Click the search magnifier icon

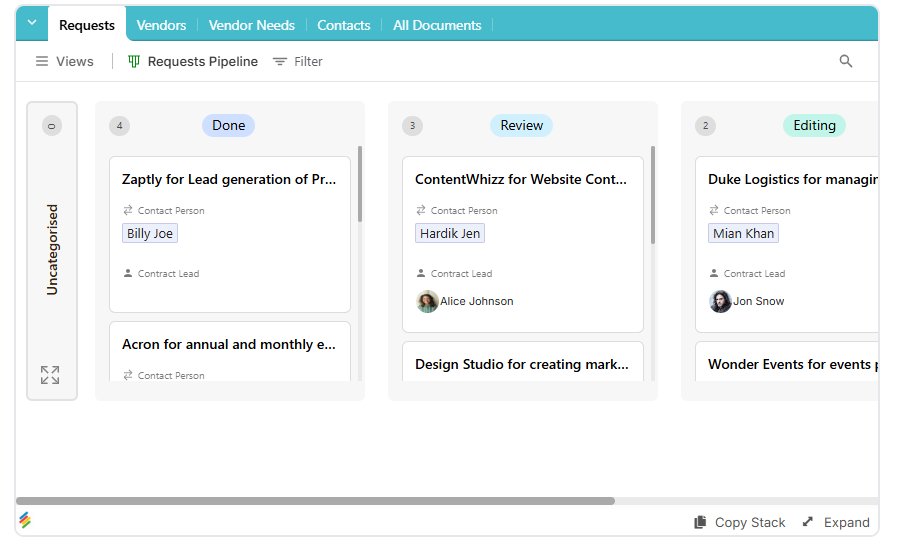[x=846, y=61]
